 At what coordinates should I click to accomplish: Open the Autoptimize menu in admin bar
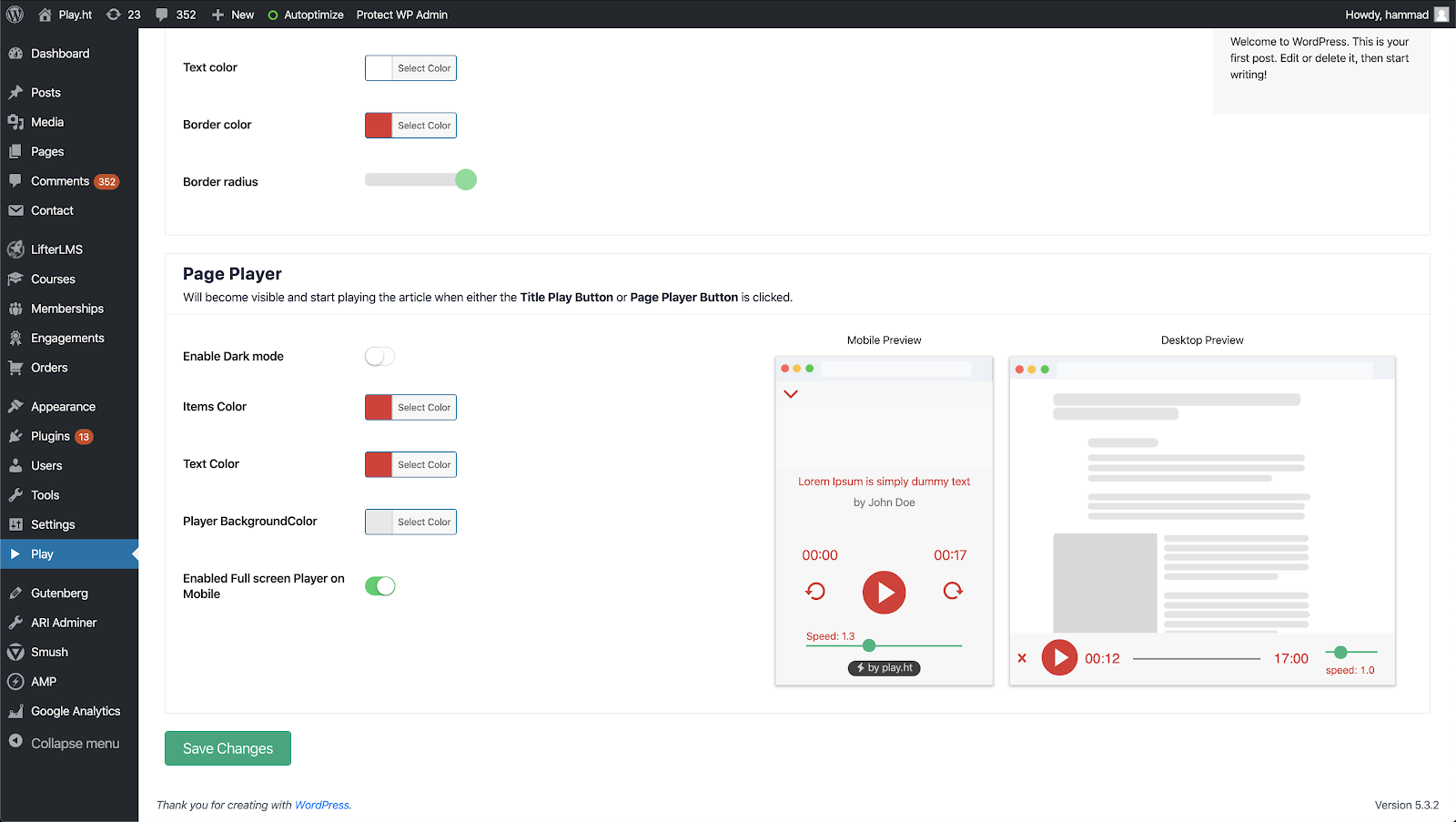306,15
